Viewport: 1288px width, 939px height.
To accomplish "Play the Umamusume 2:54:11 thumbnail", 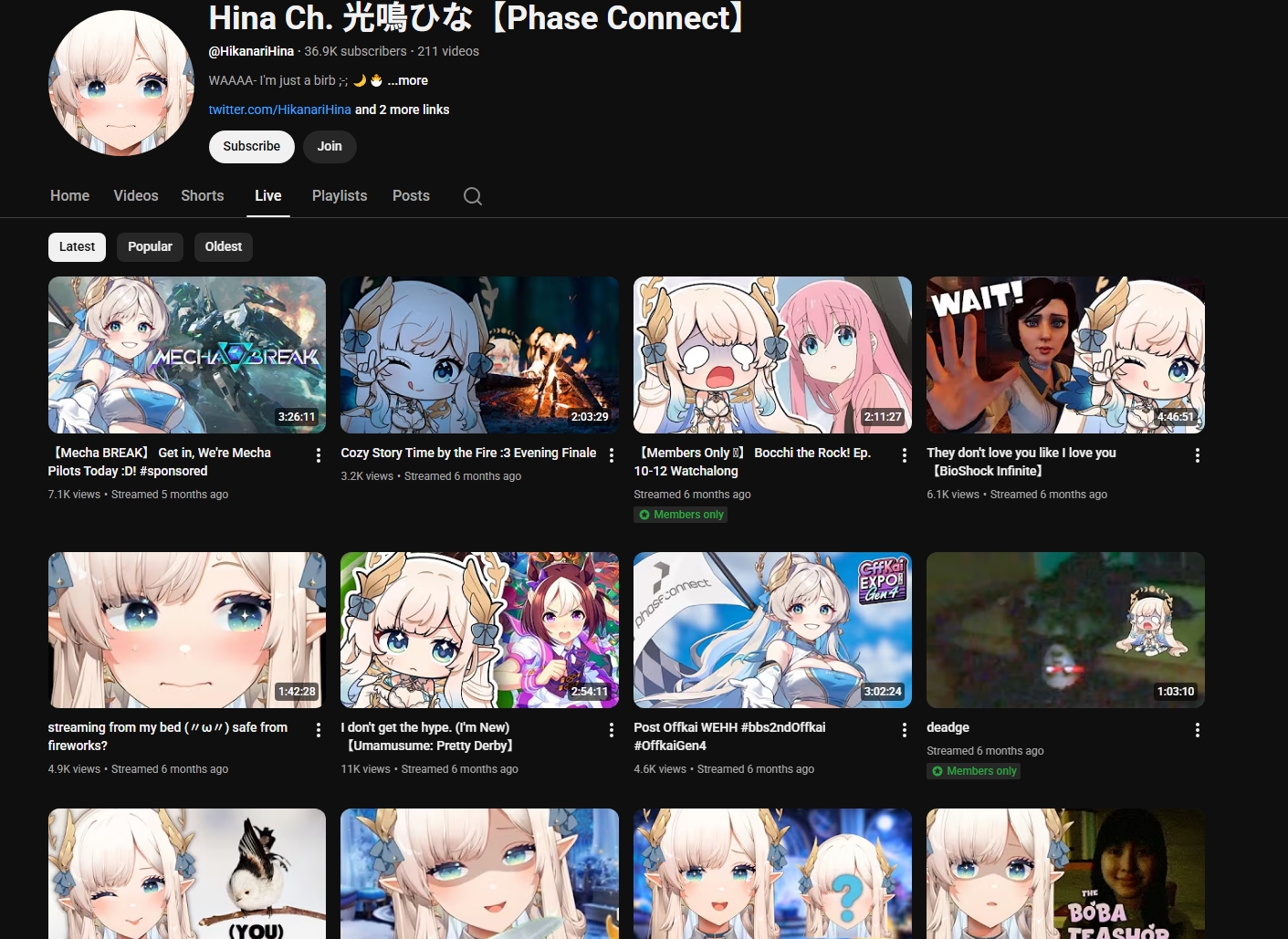I will click(x=479, y=630).
